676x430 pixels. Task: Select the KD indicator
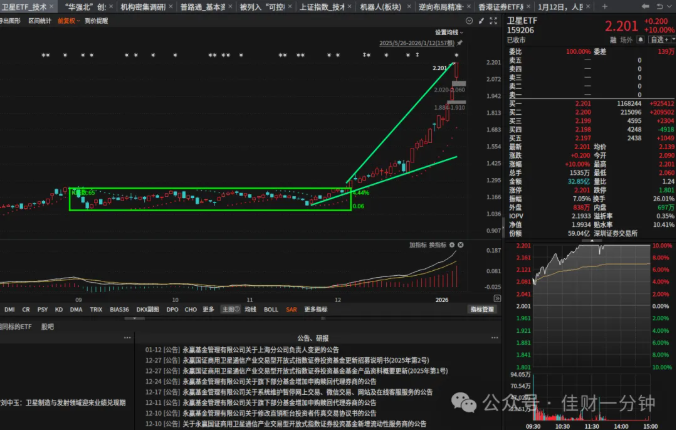(59, 310)
